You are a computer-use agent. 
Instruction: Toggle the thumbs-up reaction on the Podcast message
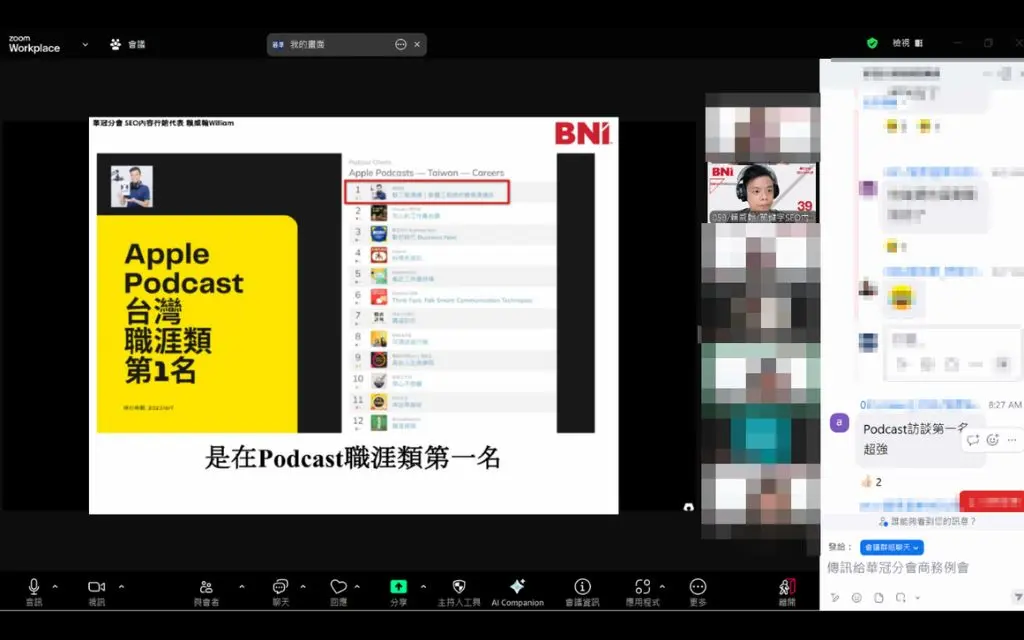point(871,482)
